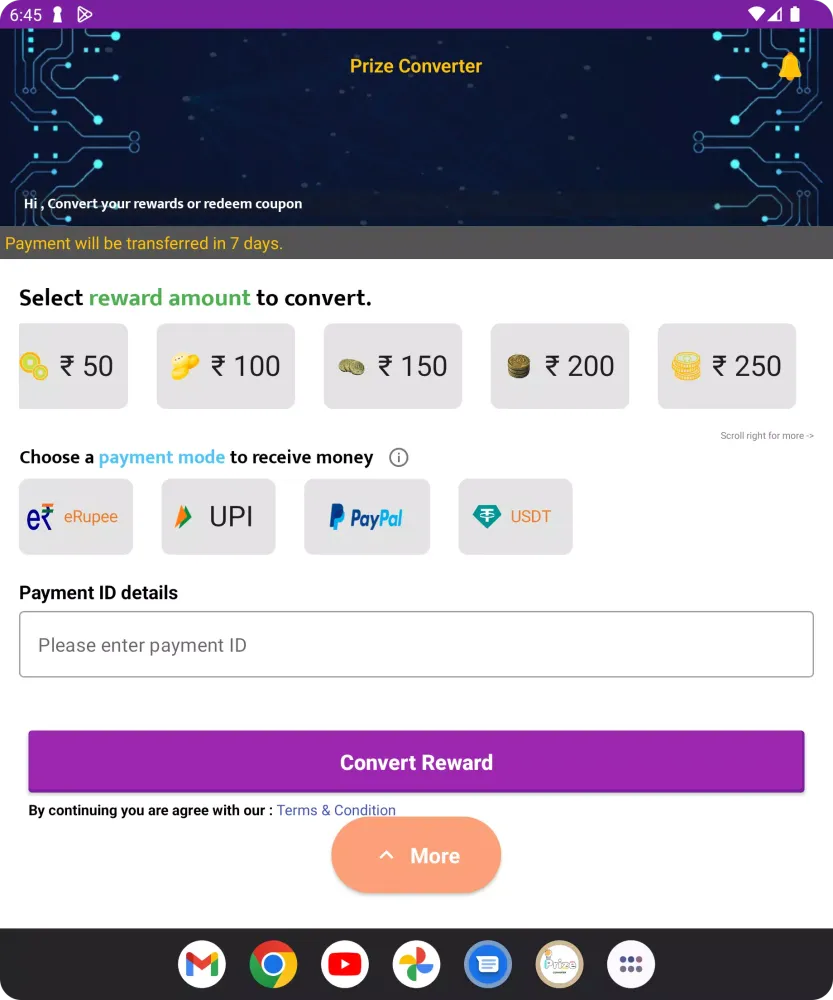
Task: Open Google Photos from the dock
Action: 416,965
